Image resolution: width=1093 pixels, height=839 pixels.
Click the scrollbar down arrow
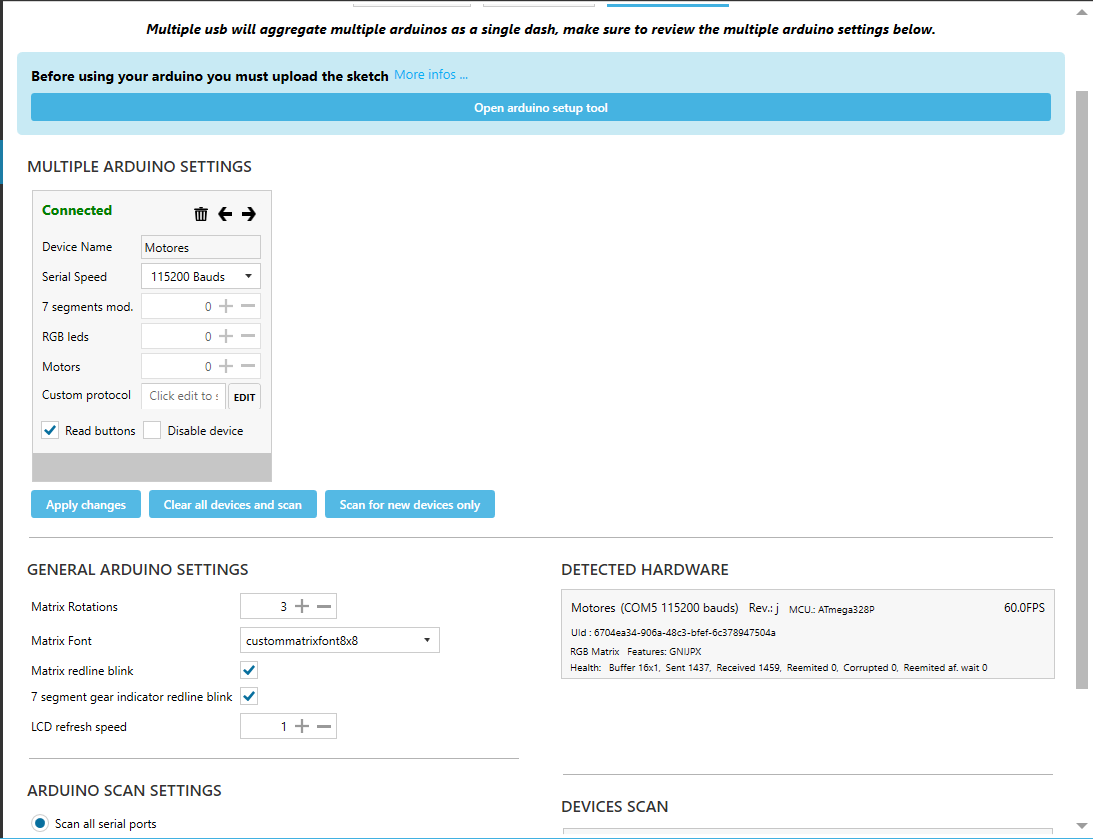[1082, 826]
